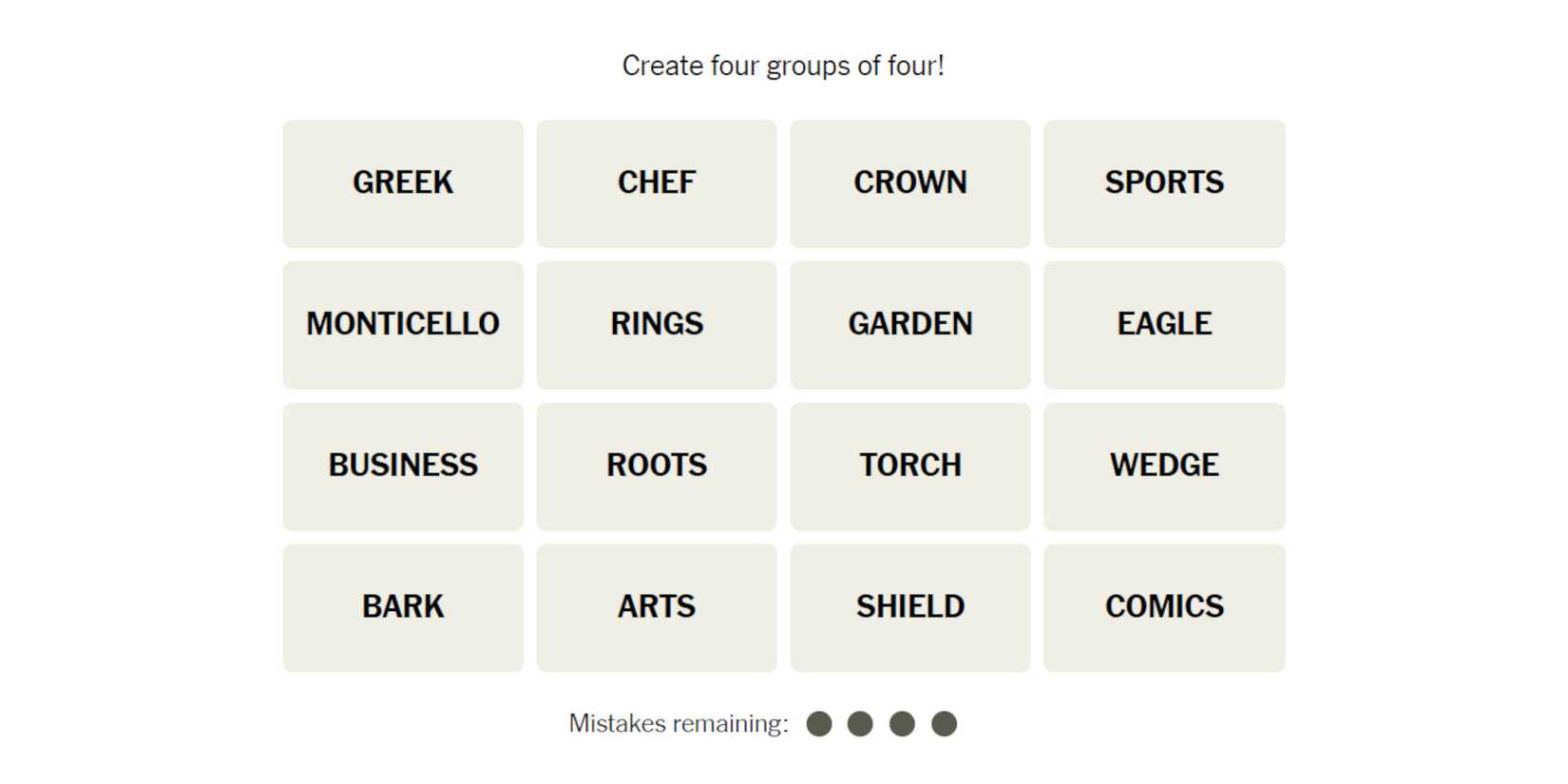Screen dimensions: 1568x784
Task: Pick the CROWN tile
Action: click(x=910, y=183)
